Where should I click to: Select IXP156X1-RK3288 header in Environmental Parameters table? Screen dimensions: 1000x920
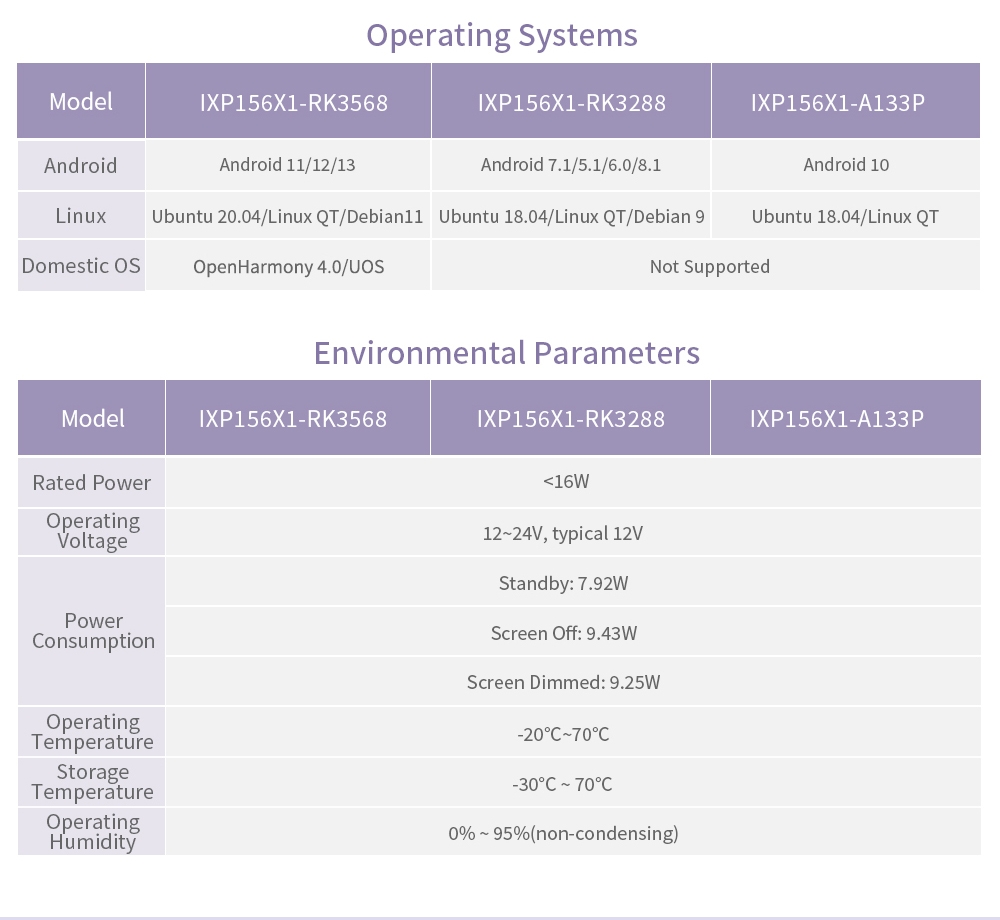point(571,418)
